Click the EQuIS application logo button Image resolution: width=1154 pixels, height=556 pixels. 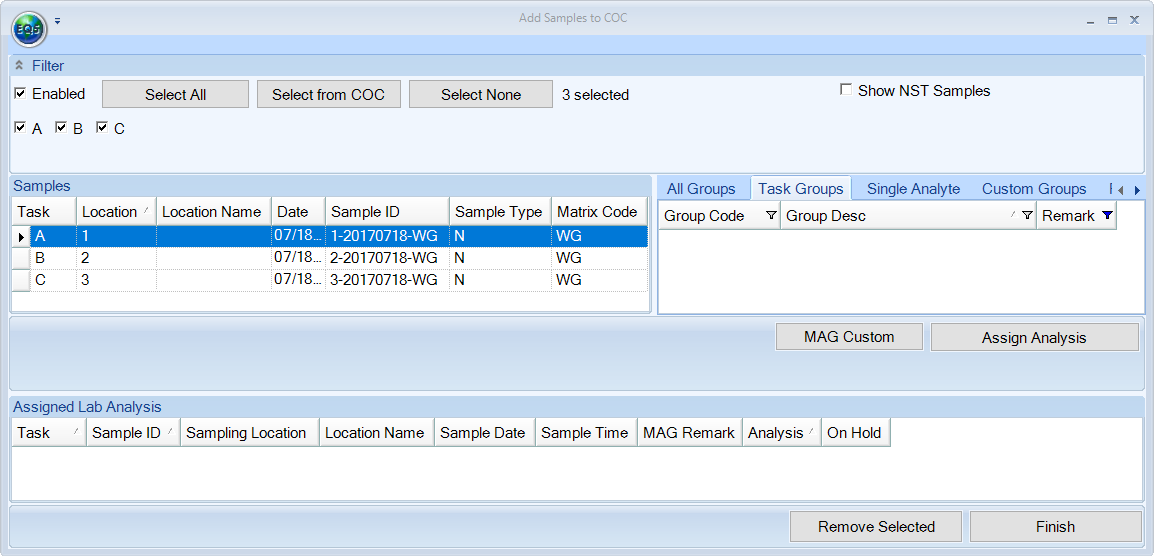(x=29, y=30)
